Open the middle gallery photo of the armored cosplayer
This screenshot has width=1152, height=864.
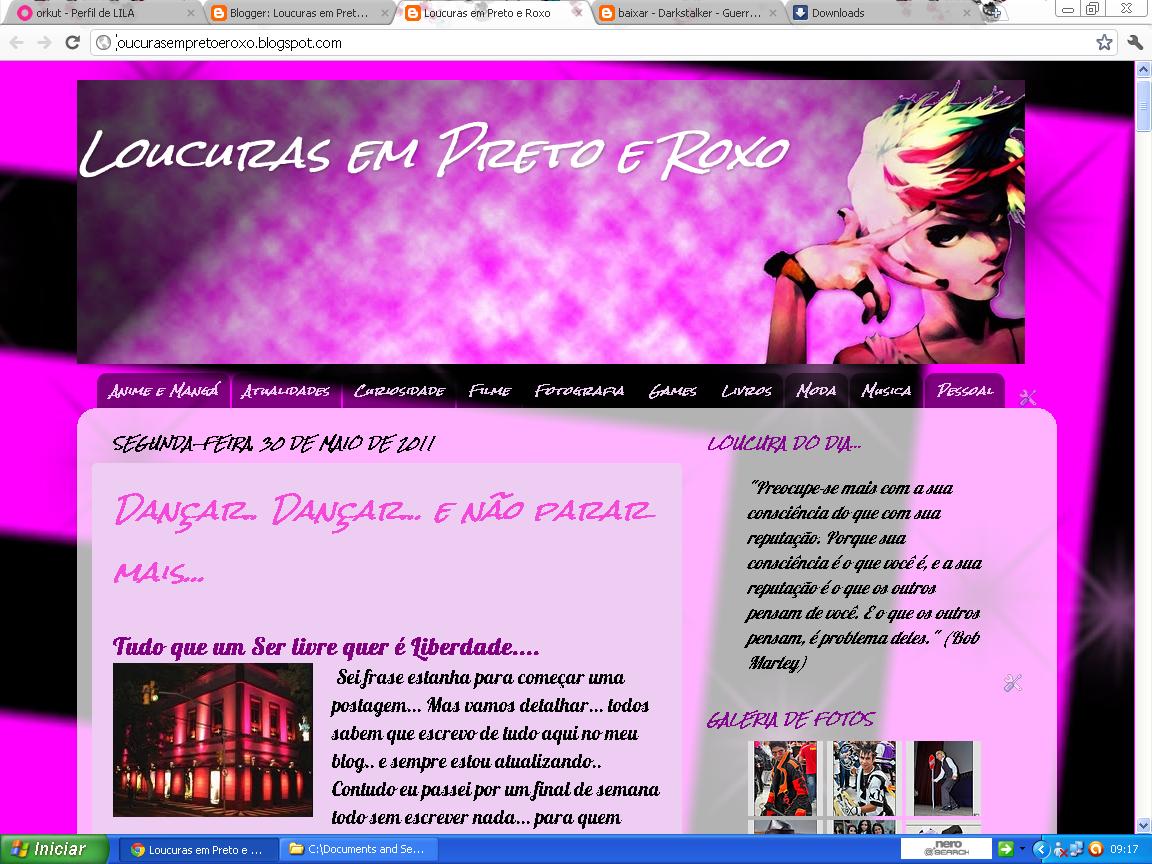click(864, 778)
